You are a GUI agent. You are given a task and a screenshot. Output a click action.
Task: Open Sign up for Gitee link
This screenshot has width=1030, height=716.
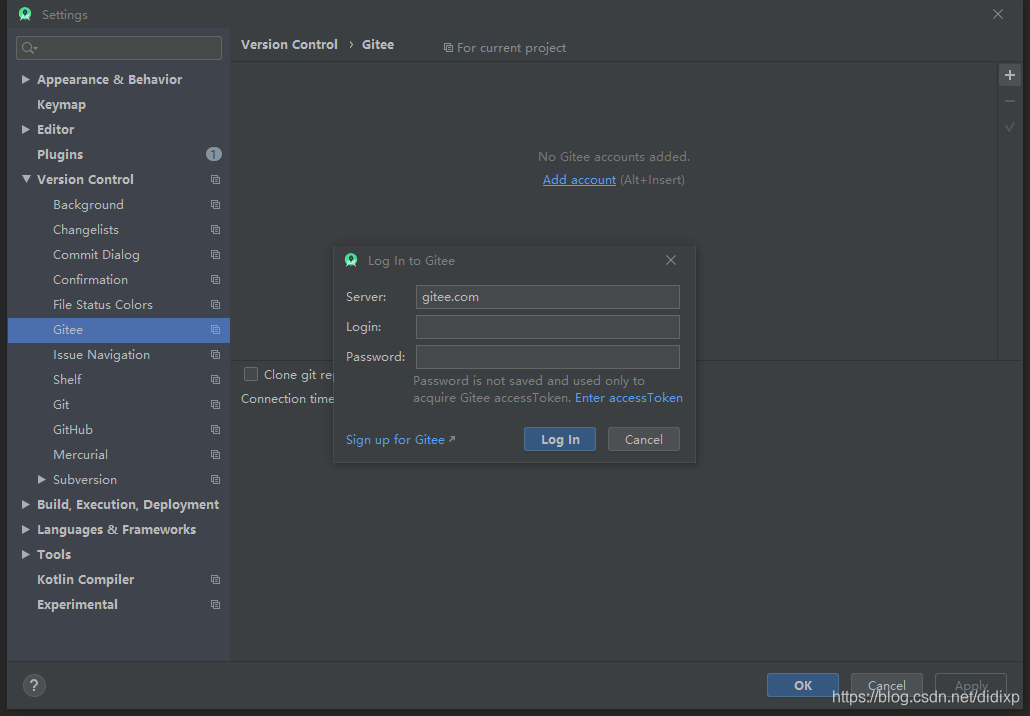400,439
